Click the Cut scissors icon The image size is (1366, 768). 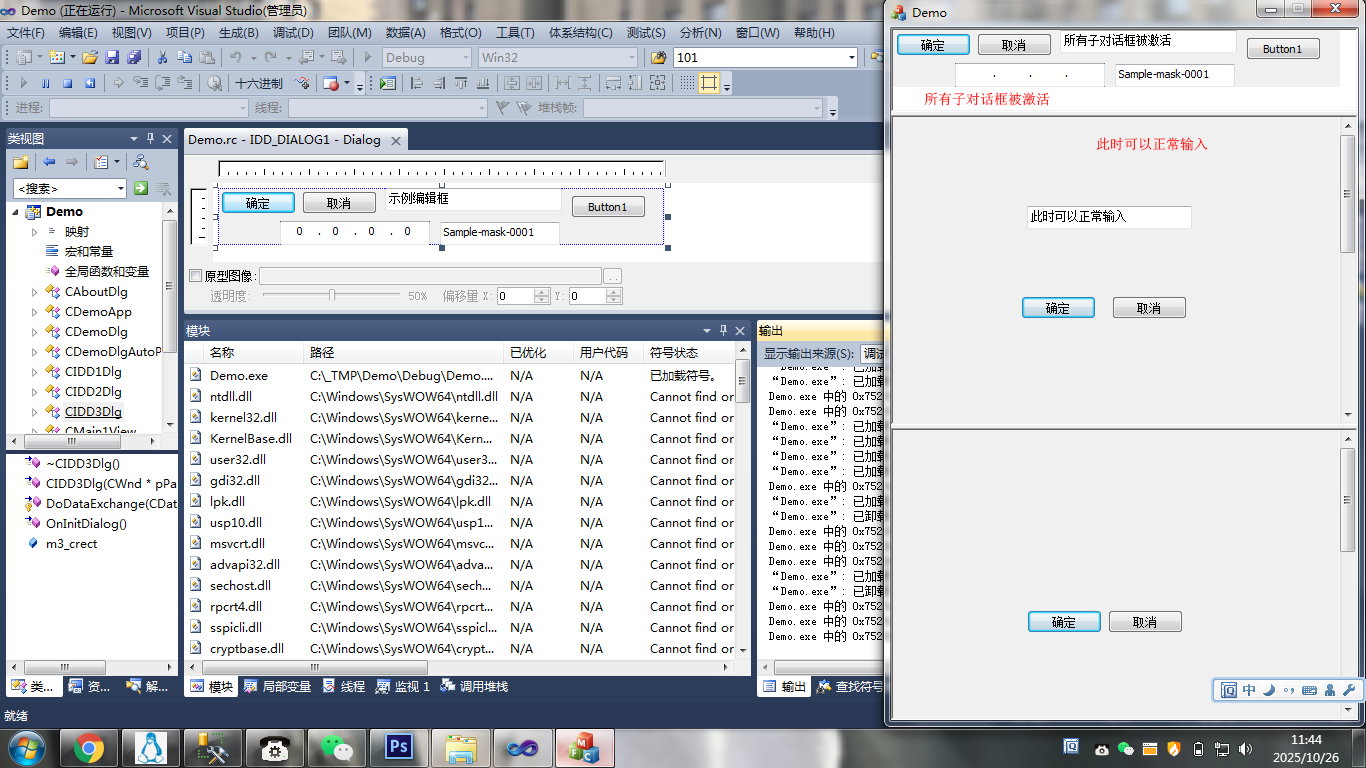(x=162, y=57)
